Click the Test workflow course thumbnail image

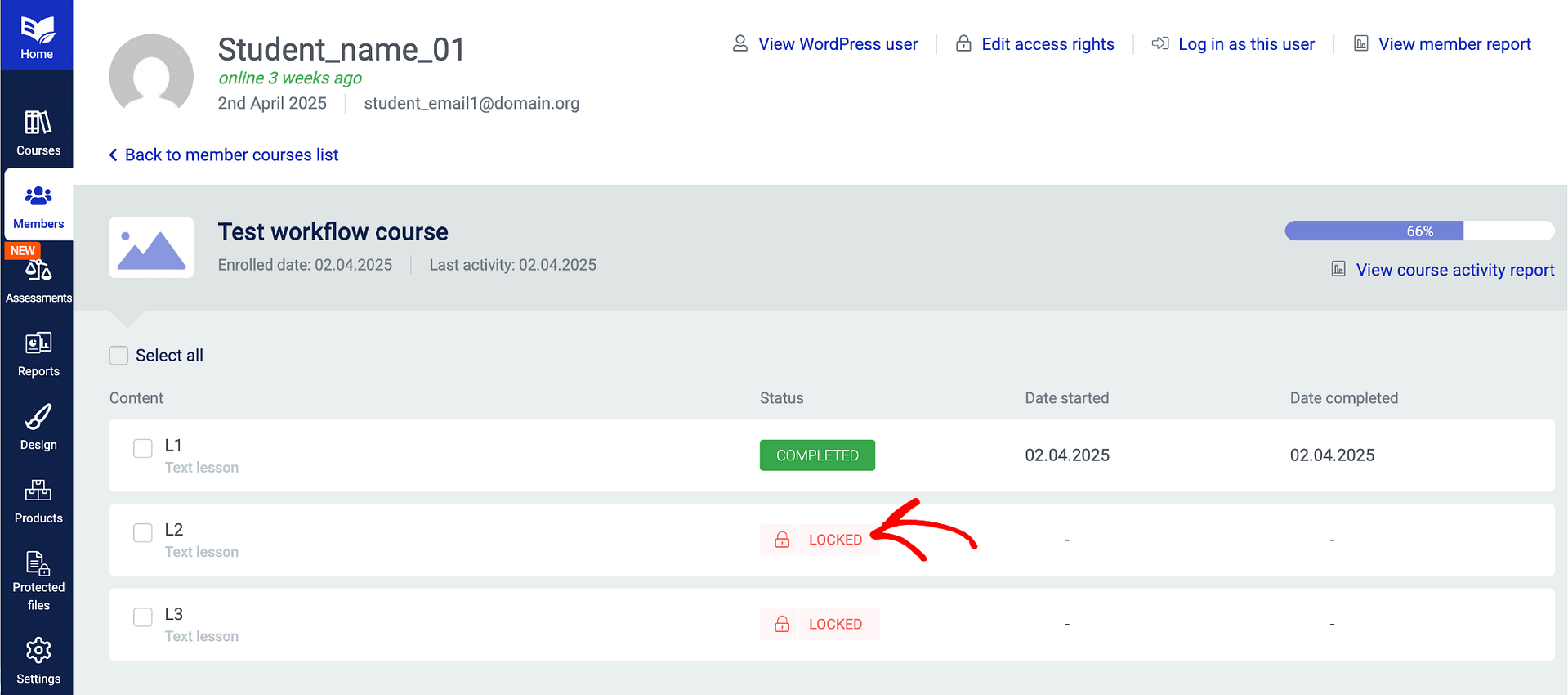[151, 247]
